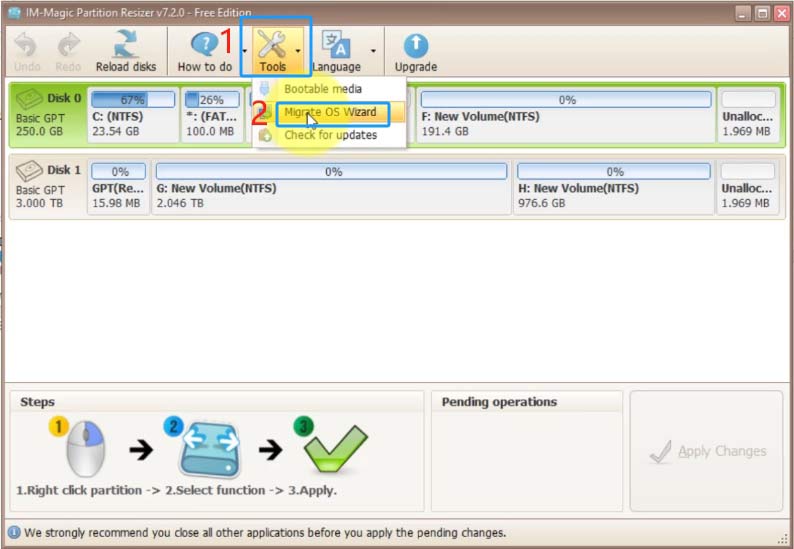This screenshot has height=549, width=794.
Task: Select Disk 0 Unallocated 1.969 MB space
Action: pos(747,114)
